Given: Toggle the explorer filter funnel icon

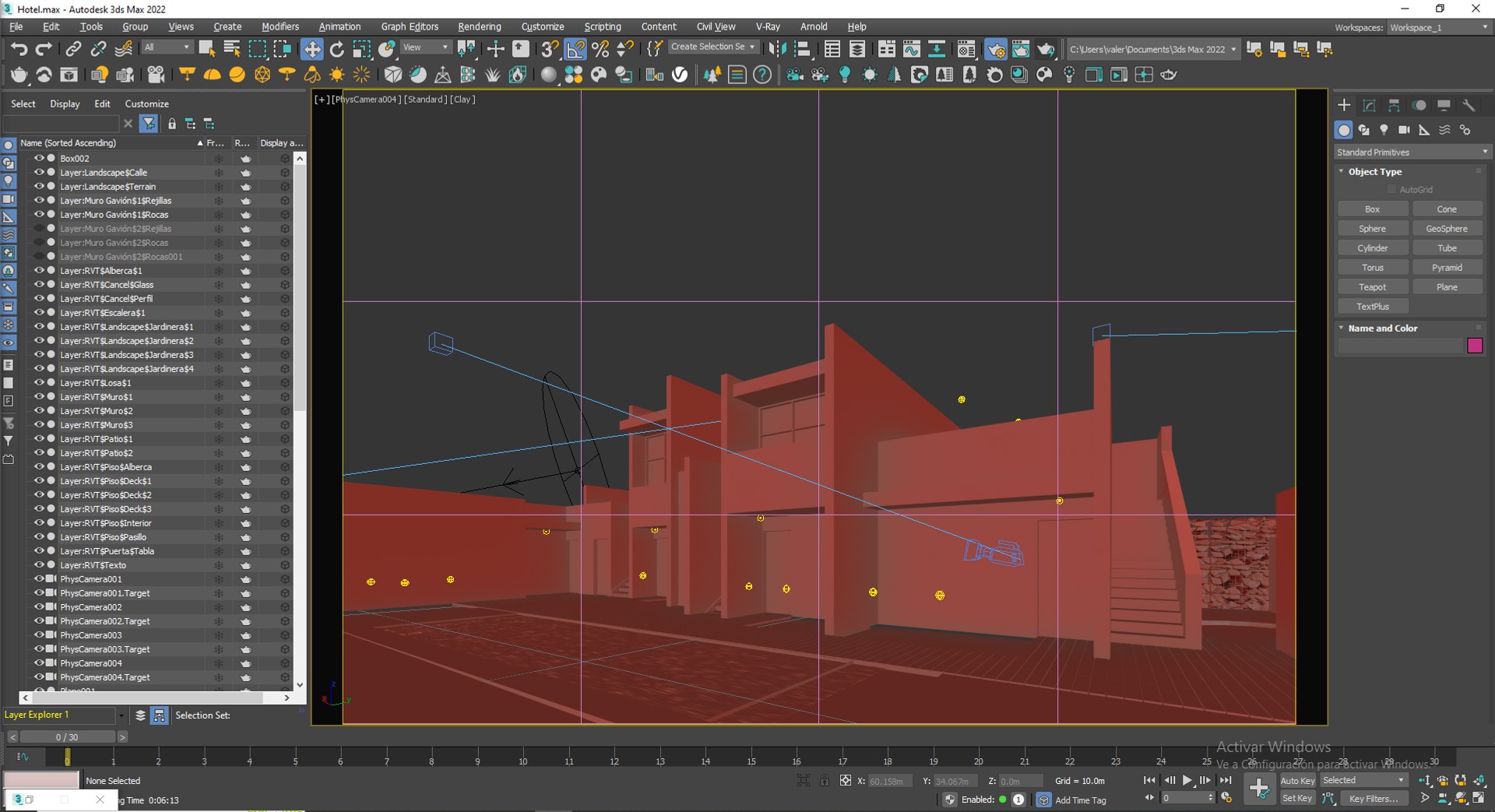Looking at the screenshot, I should coord(149,124).
